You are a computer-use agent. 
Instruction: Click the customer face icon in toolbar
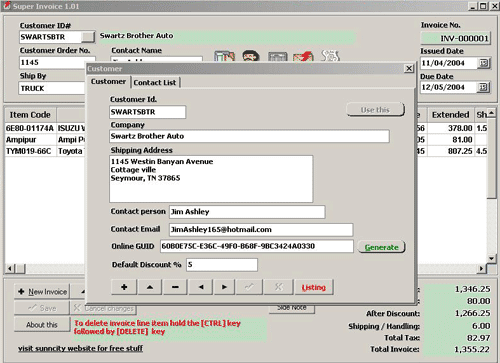[x=251, y=56]
